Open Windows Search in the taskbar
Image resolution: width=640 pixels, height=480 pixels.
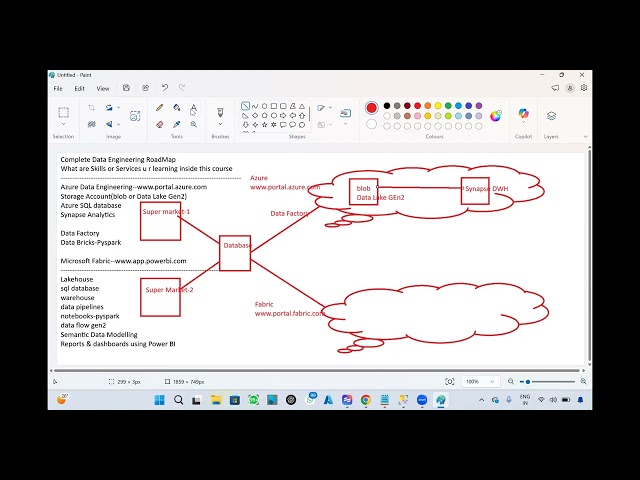tap(178, 400)
